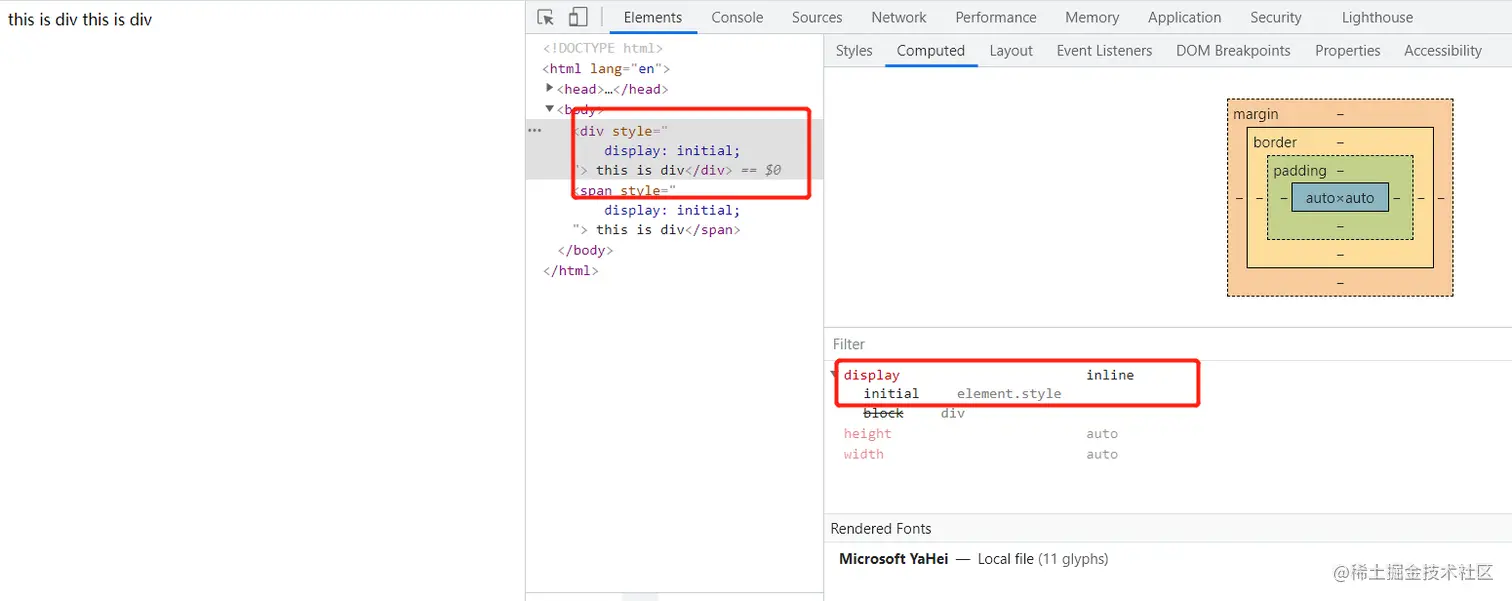Open the Layout sidebar tab
This screenshot has height=601, width=1512.
tap(1011, 50)
